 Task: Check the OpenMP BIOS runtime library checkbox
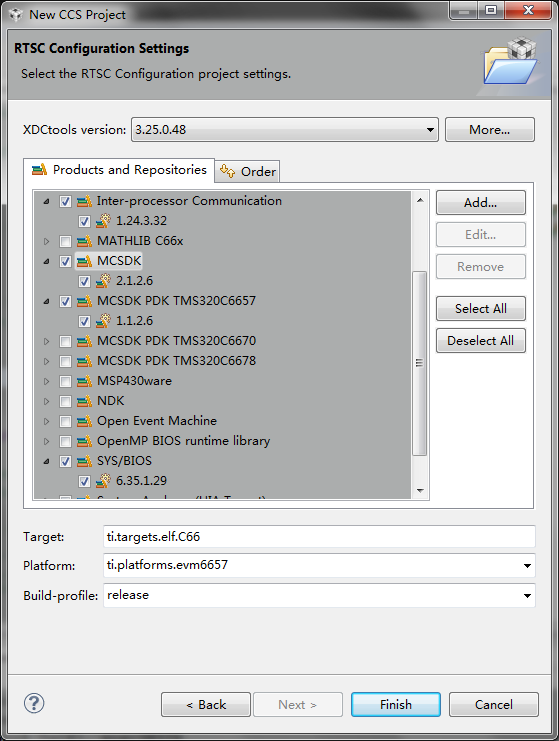click(x=65, y=441)
